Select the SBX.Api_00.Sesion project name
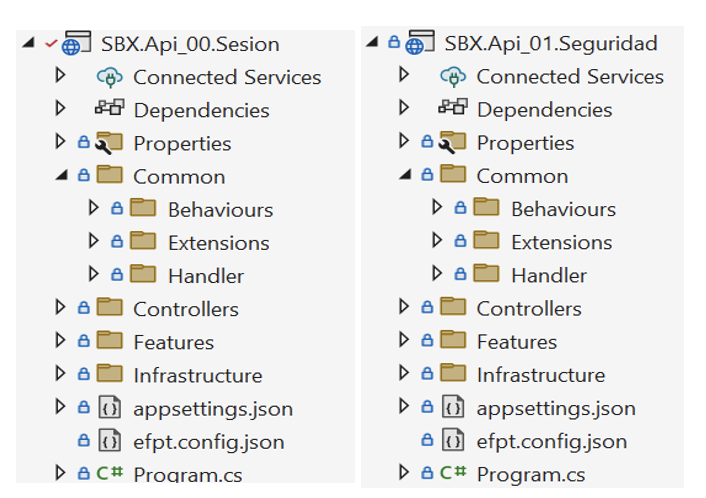This screenshot has height=498, width=706. [190, 45]
